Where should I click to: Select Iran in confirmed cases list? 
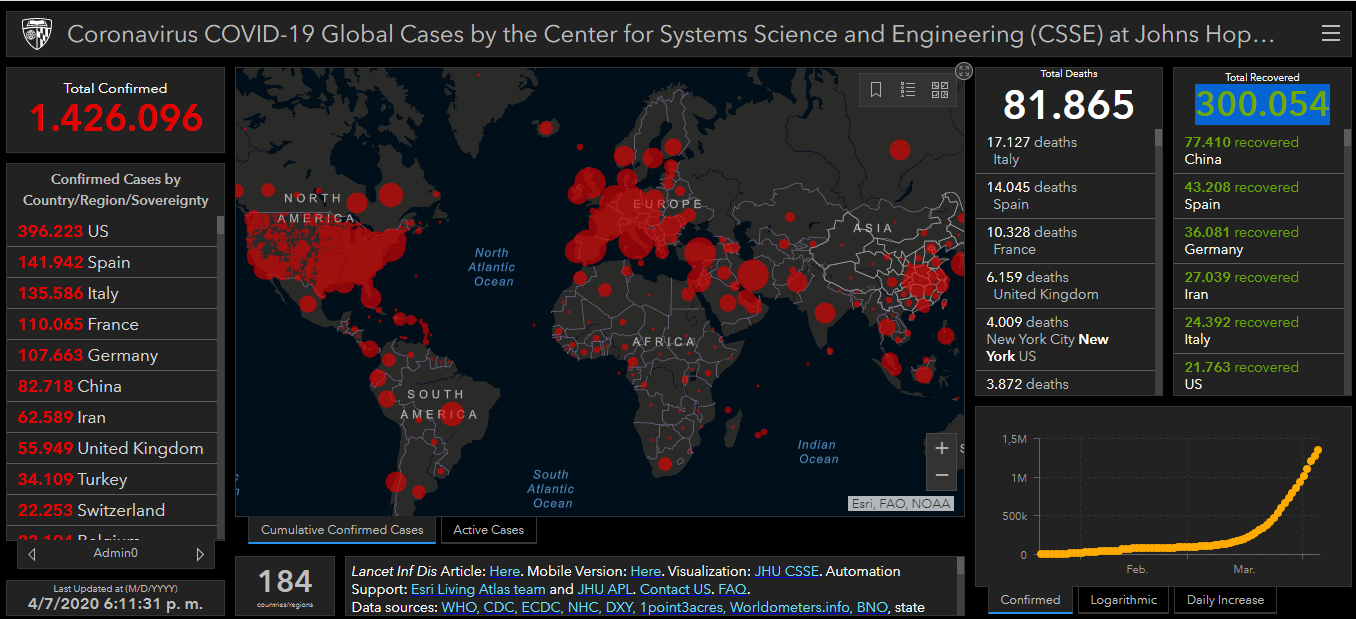click(112, 417)
